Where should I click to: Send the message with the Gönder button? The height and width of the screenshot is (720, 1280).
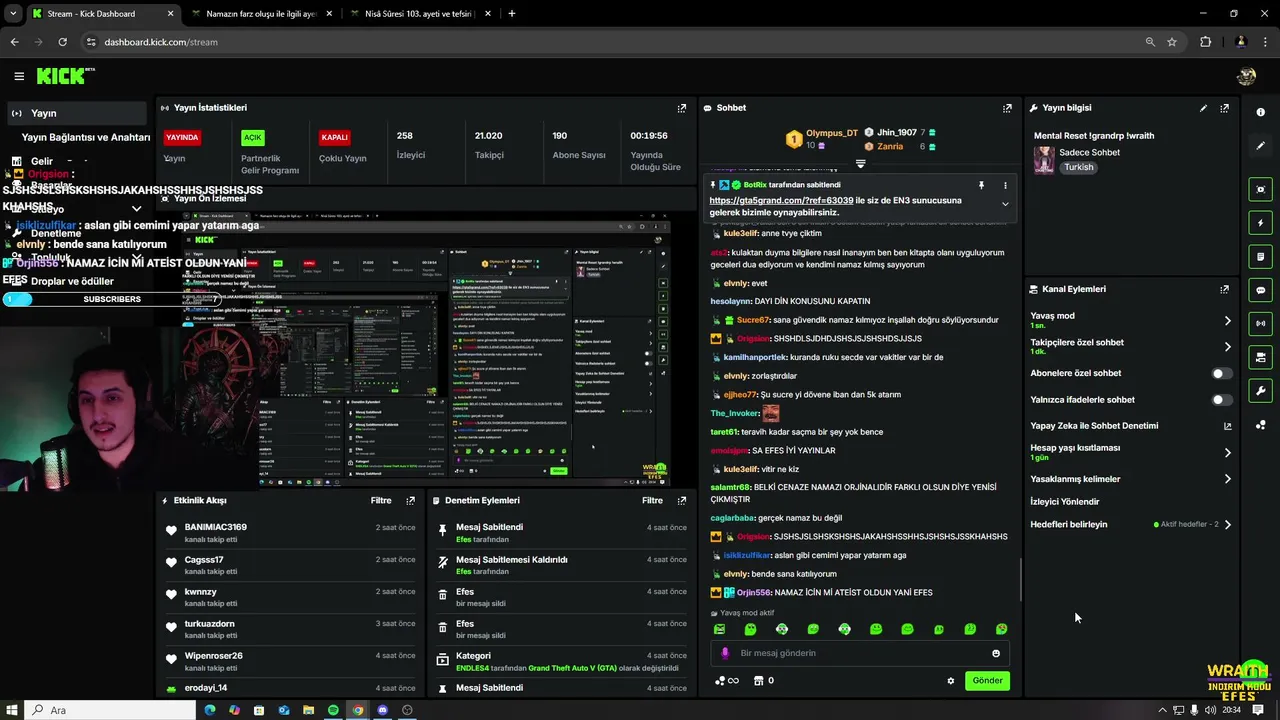pyautogui.click(x=987, y=681)
